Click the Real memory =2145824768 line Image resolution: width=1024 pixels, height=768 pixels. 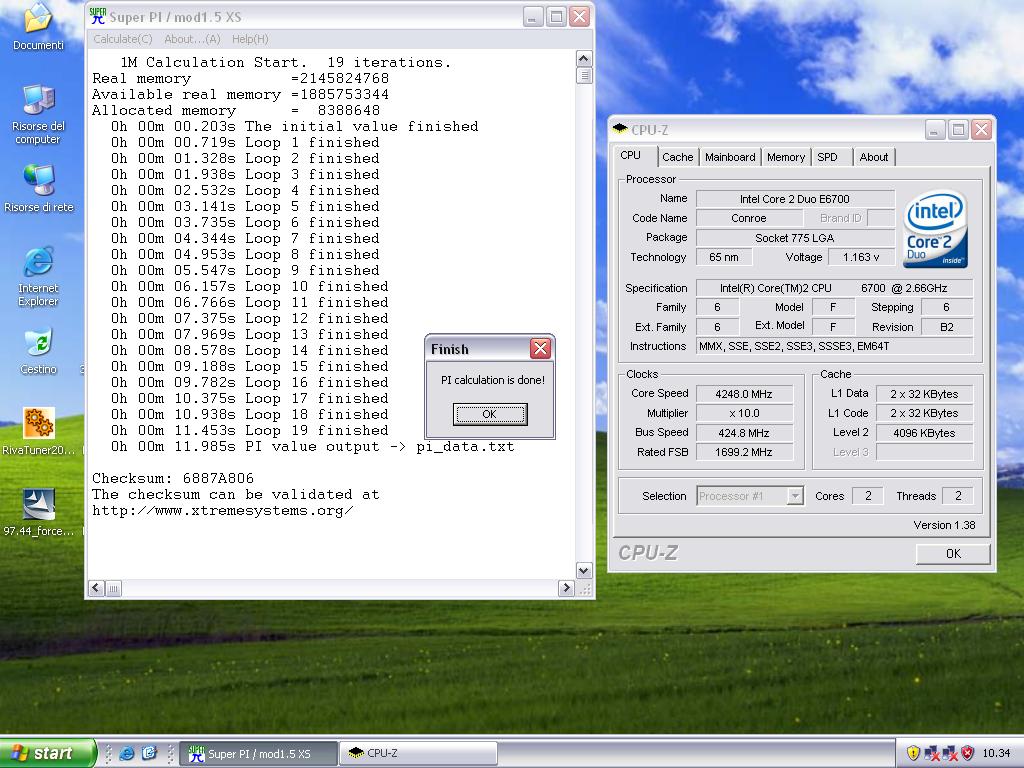point(240,78)
